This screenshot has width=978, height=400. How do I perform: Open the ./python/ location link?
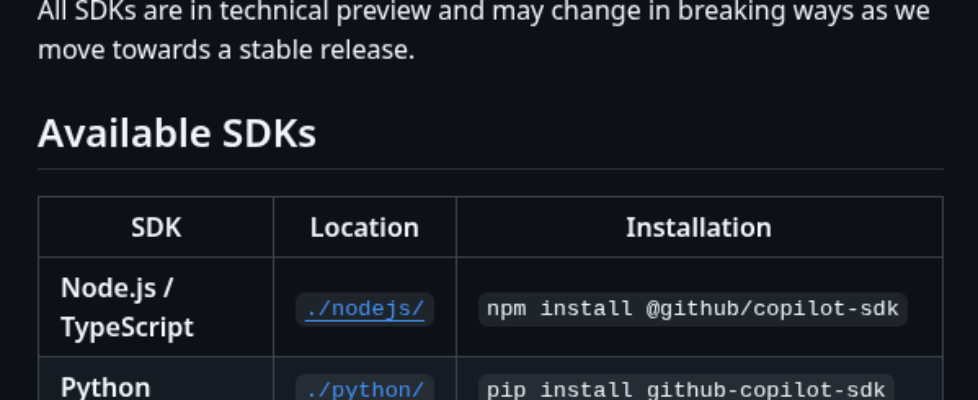click(365, 388)
